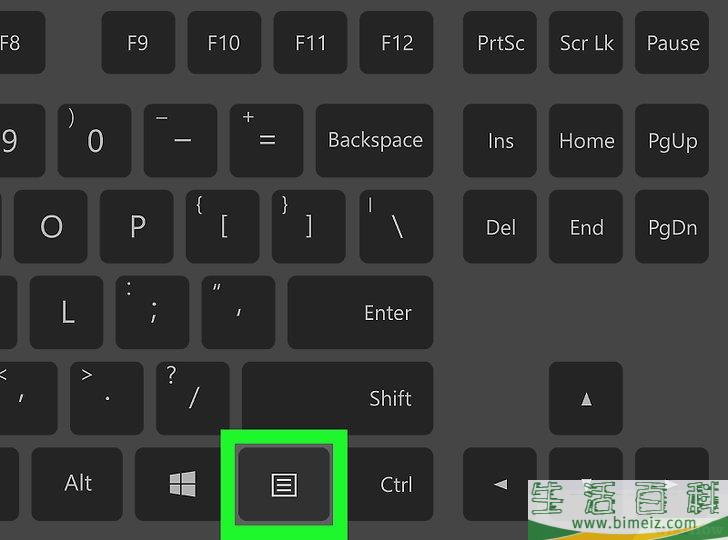Click the F12 function key

point(396,43)
